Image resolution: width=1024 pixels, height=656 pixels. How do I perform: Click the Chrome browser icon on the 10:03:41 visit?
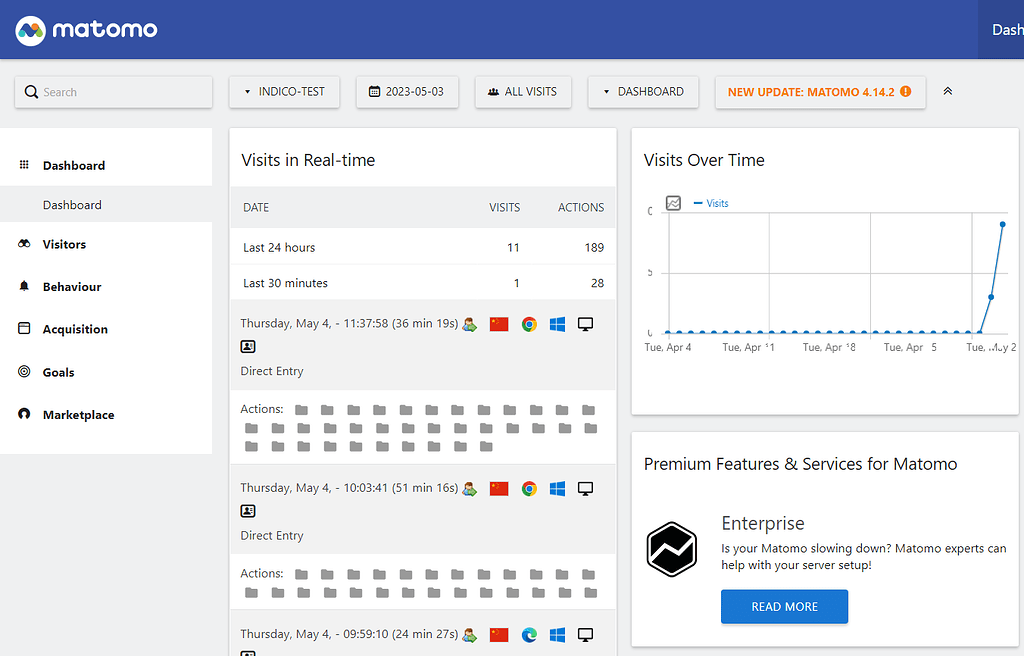(x=529, y=488)
